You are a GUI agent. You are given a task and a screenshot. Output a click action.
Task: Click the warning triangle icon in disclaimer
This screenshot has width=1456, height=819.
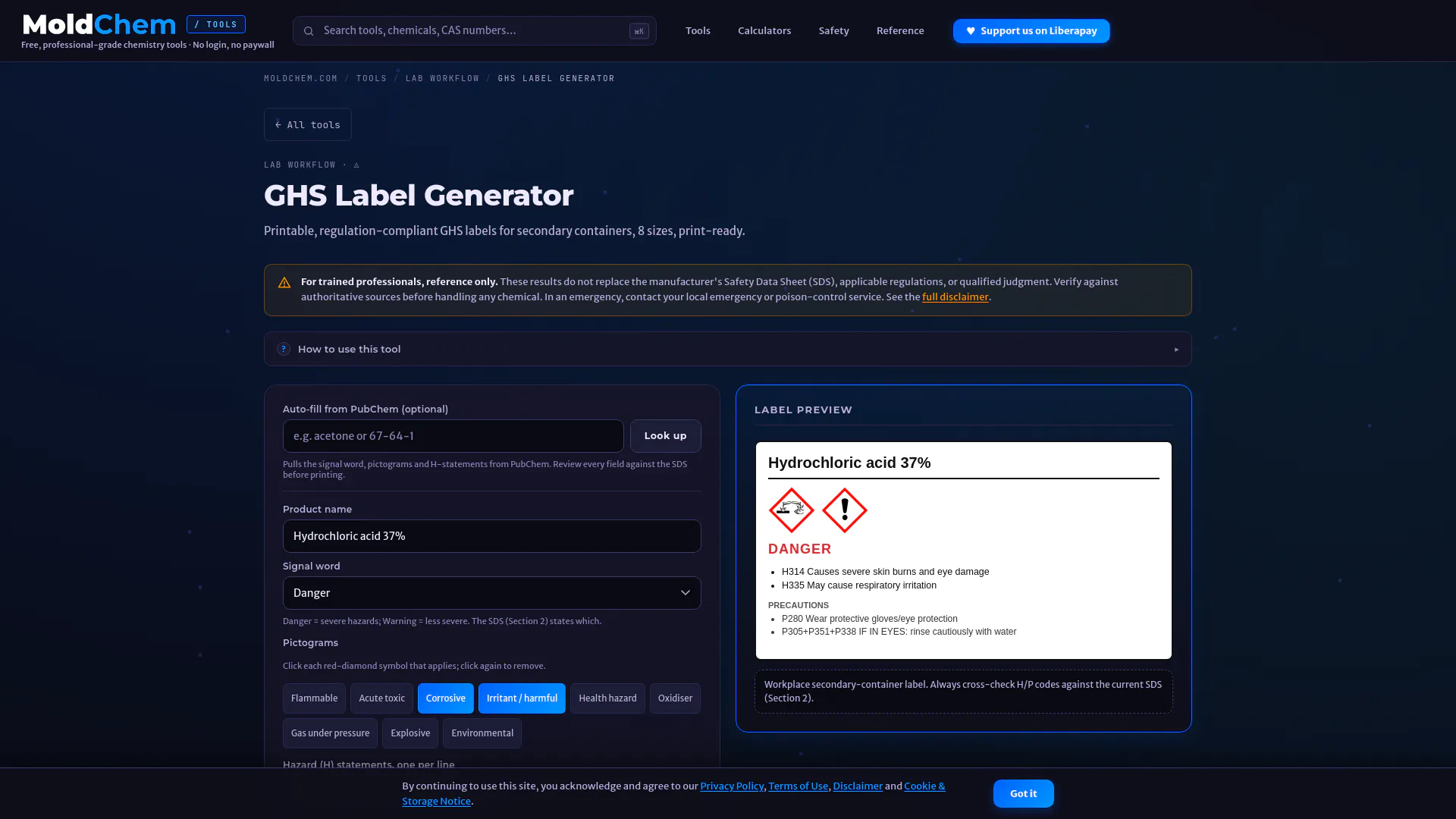[284, 283]
